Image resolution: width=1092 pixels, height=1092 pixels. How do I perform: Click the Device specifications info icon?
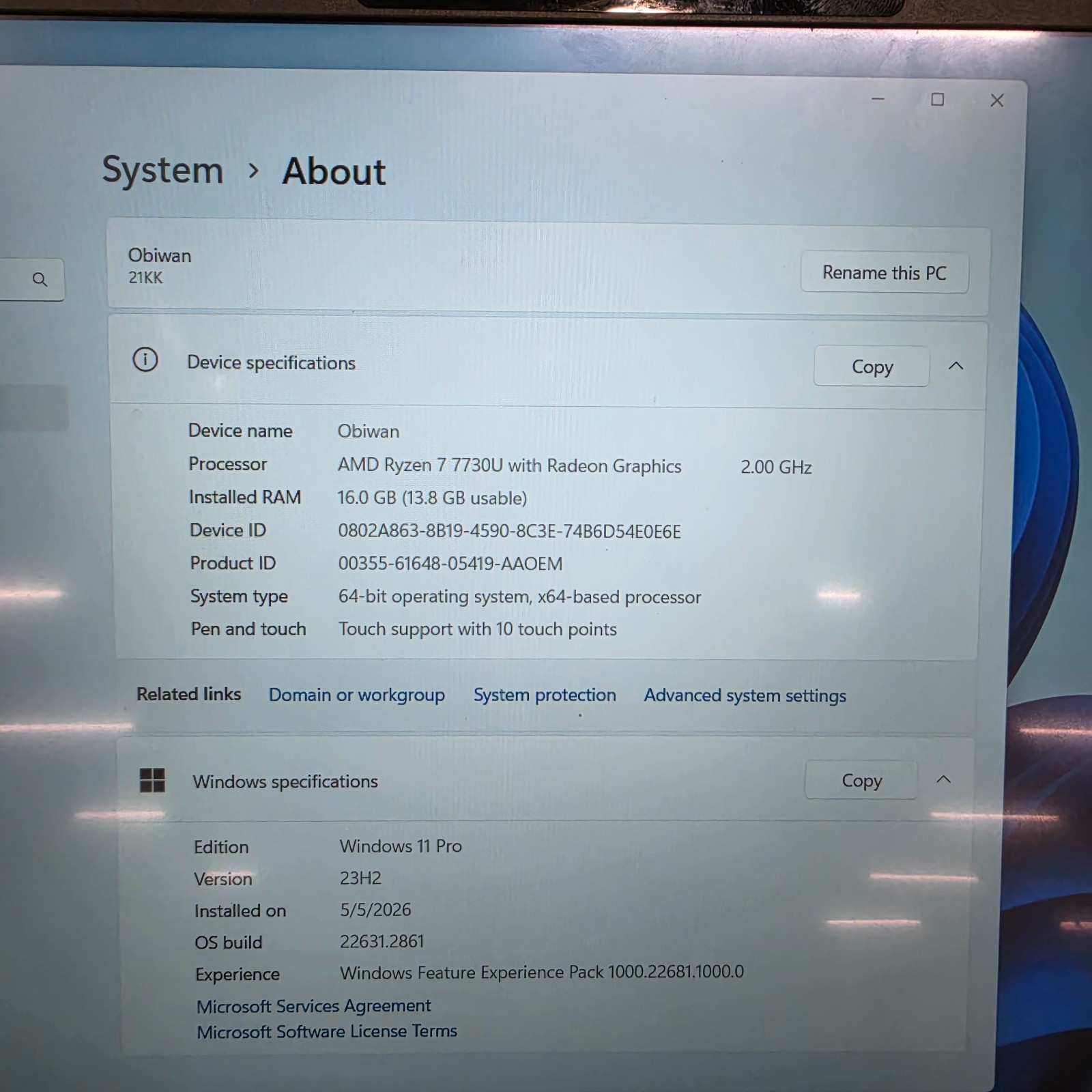coord(145,359)
